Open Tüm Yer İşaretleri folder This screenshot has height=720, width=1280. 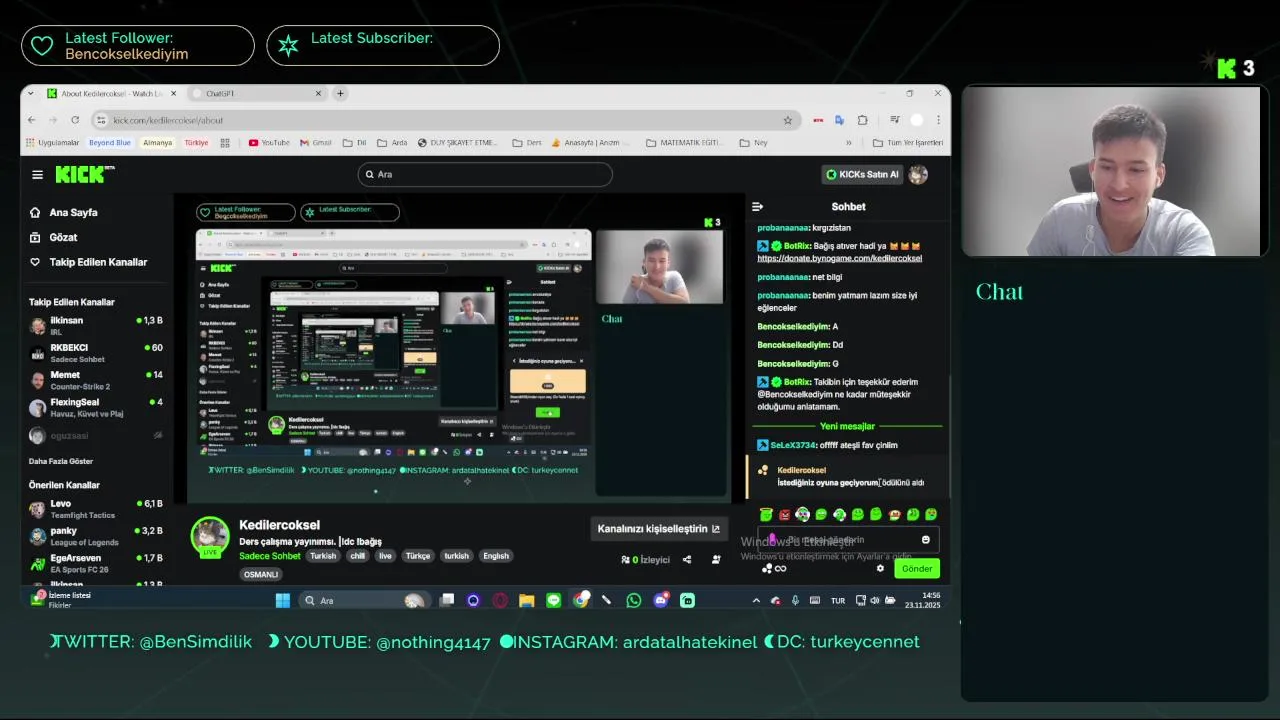(x=908, y=143)
